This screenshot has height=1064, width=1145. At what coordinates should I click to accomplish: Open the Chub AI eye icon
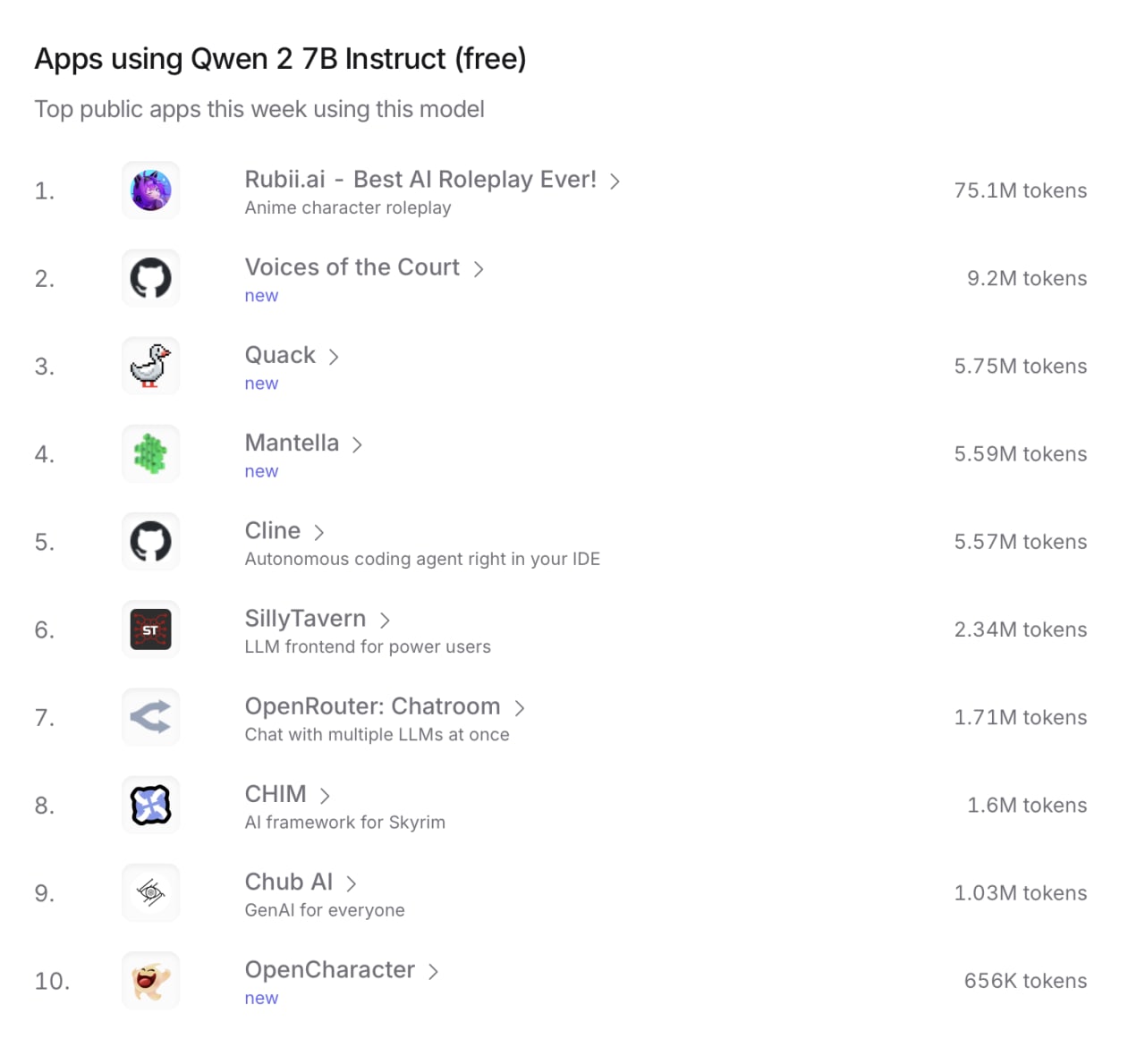click(x=150, y=892)
